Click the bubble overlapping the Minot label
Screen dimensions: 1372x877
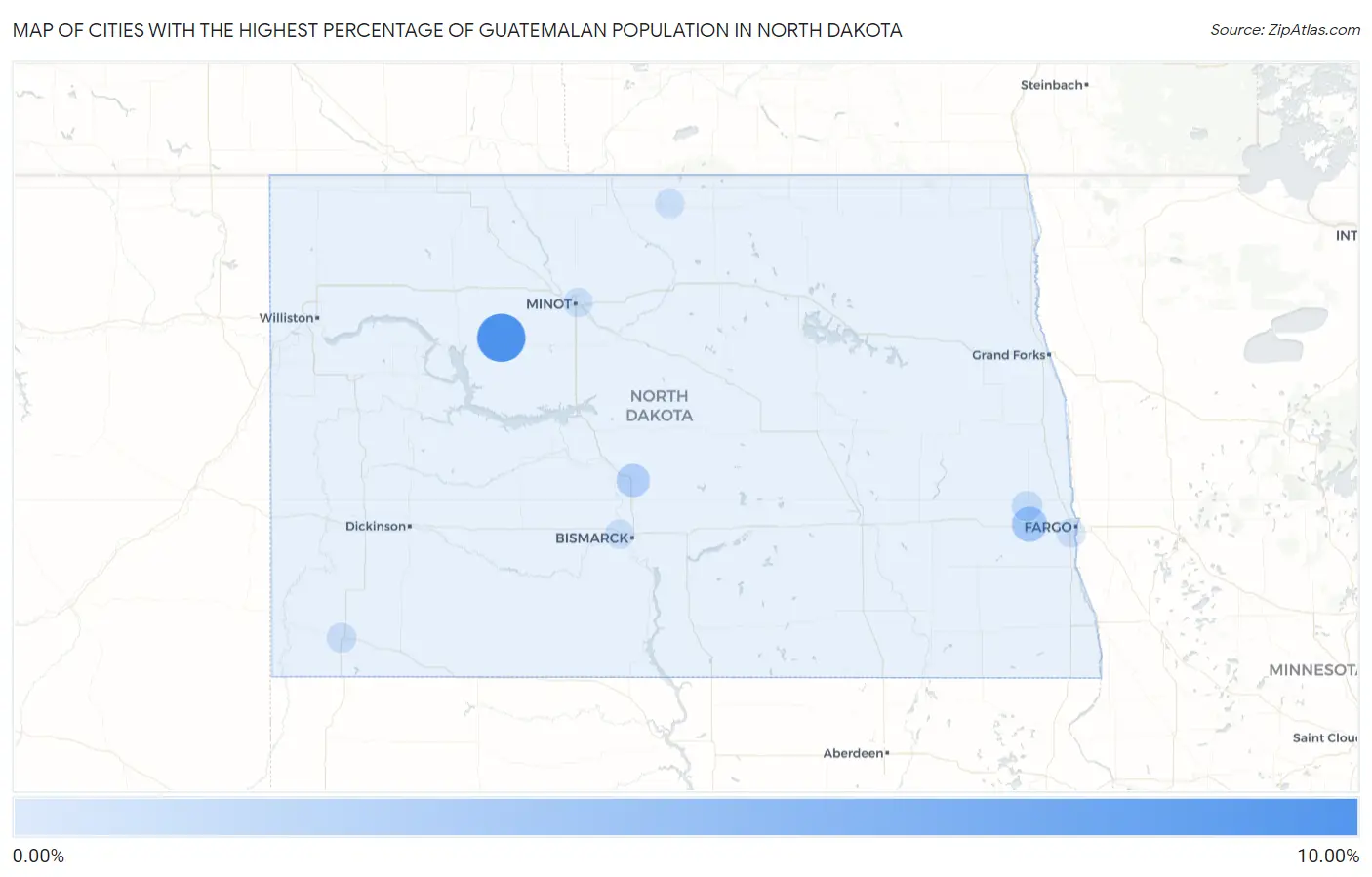point(579,302)
